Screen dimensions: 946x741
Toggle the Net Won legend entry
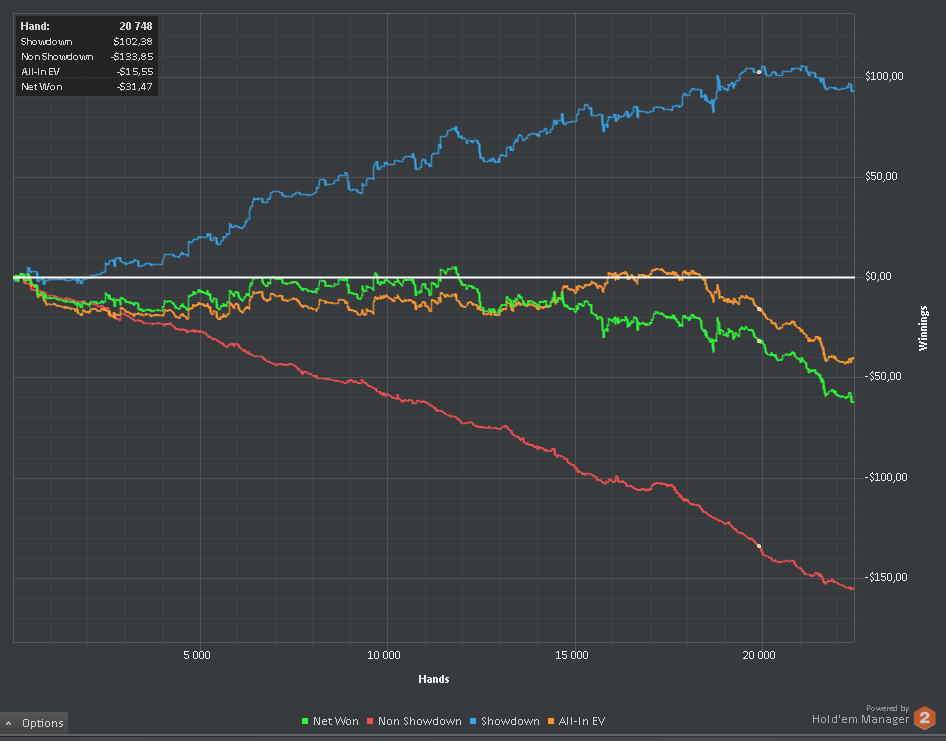329,721
